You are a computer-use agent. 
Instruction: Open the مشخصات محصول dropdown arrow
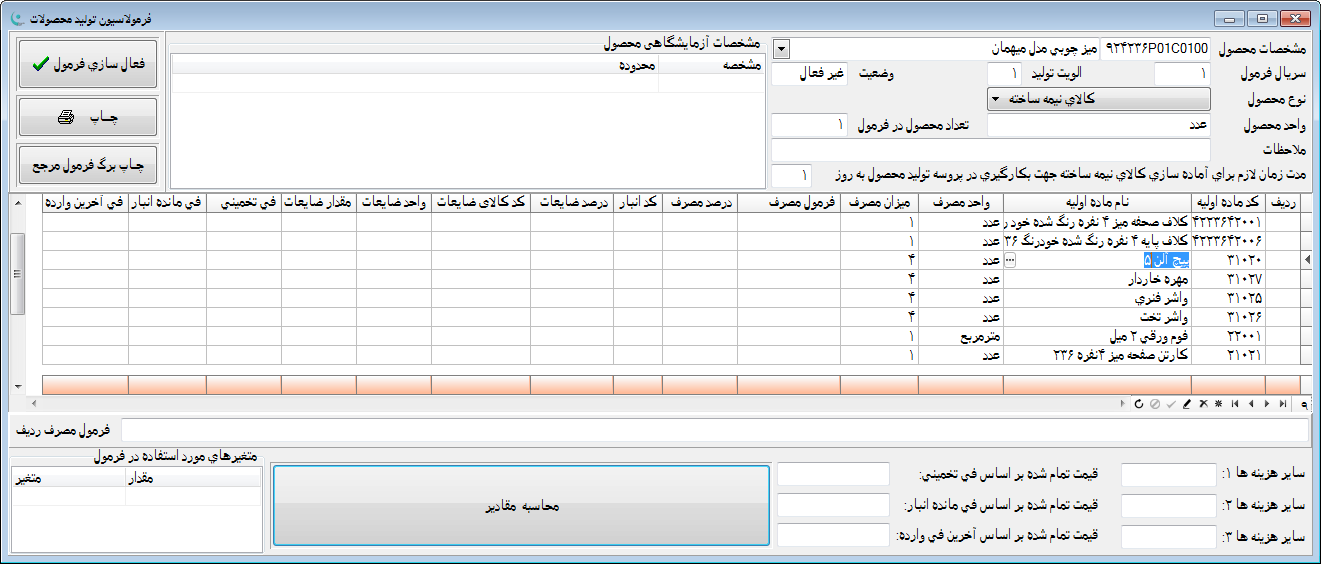[x=781, y=48]
